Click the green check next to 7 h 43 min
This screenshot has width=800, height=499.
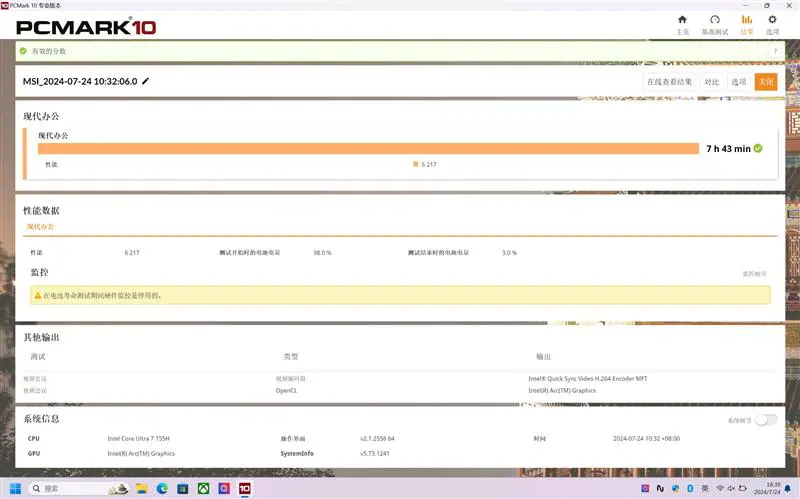(x=758, y=148)
